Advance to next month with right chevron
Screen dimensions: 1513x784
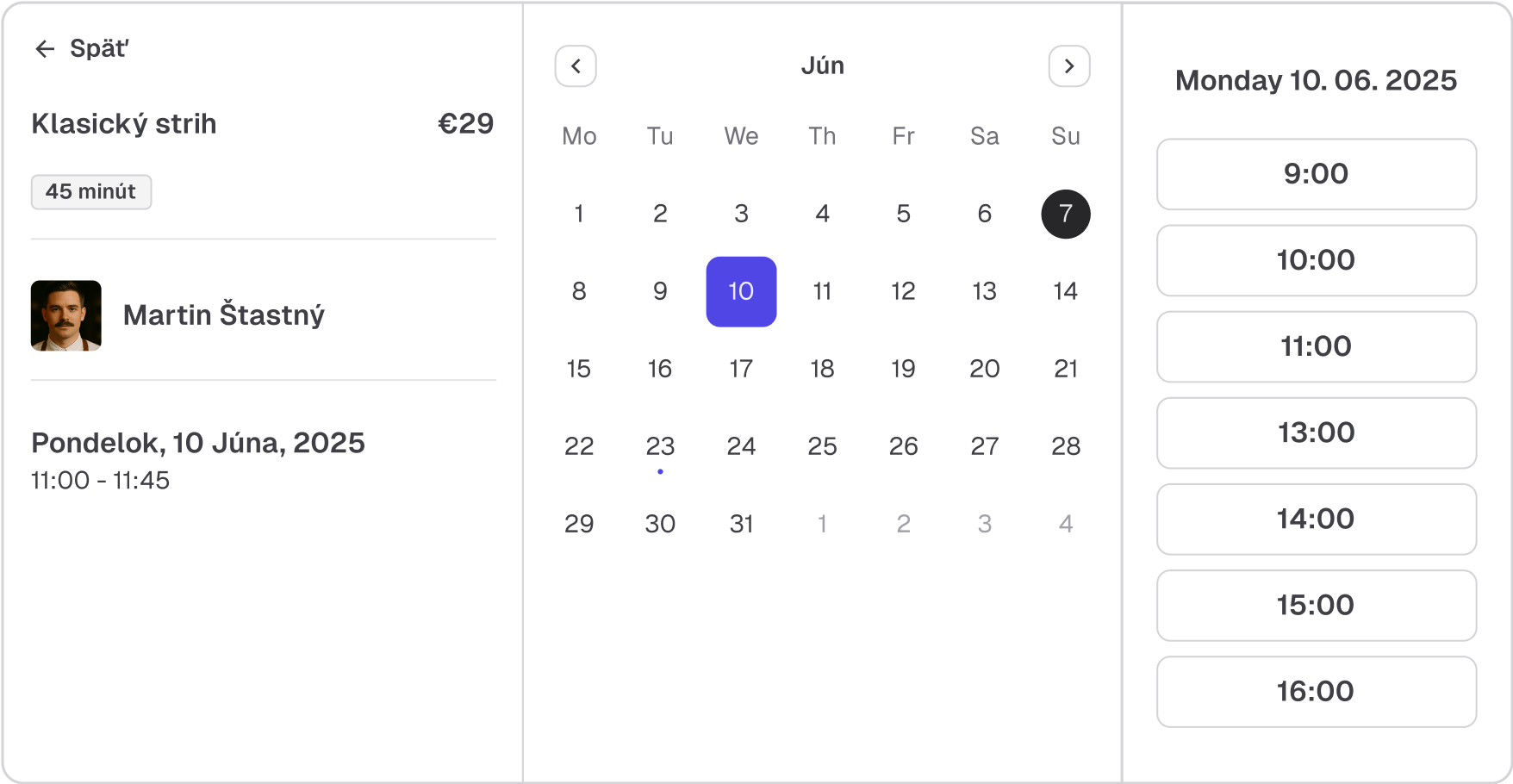[1068, 66]
